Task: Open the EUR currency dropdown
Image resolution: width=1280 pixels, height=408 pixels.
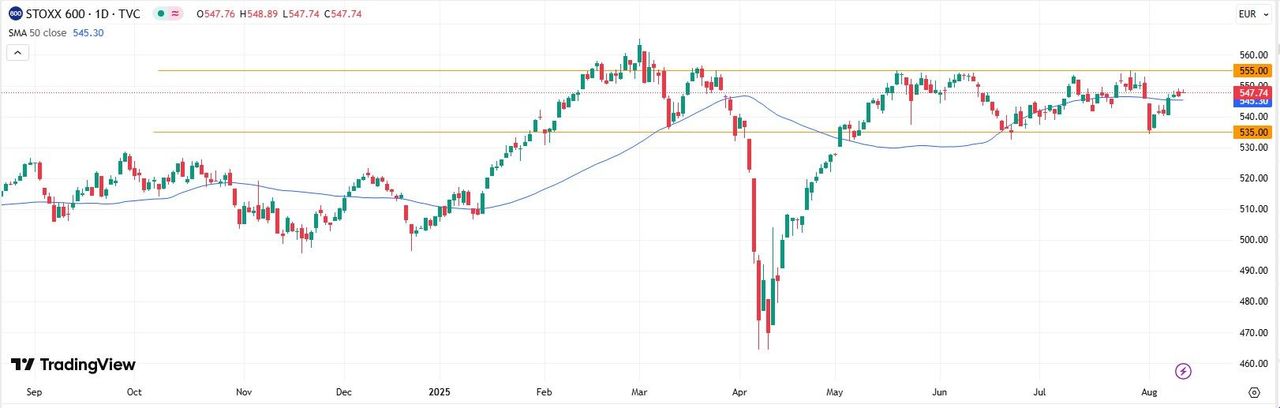Action: click(1246, 14)
